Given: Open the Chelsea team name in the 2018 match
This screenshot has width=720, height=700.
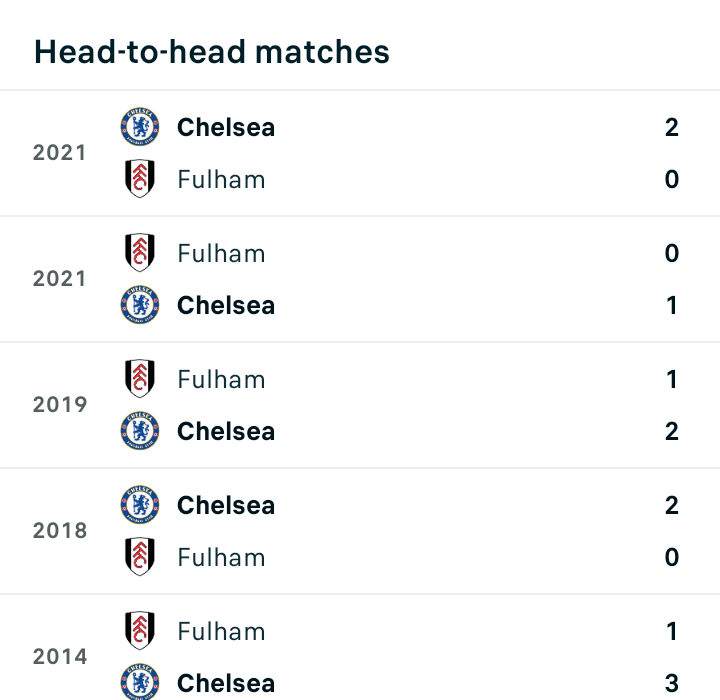Looking at the screenshot, I should pyautogui.click(x=226, y=505).
